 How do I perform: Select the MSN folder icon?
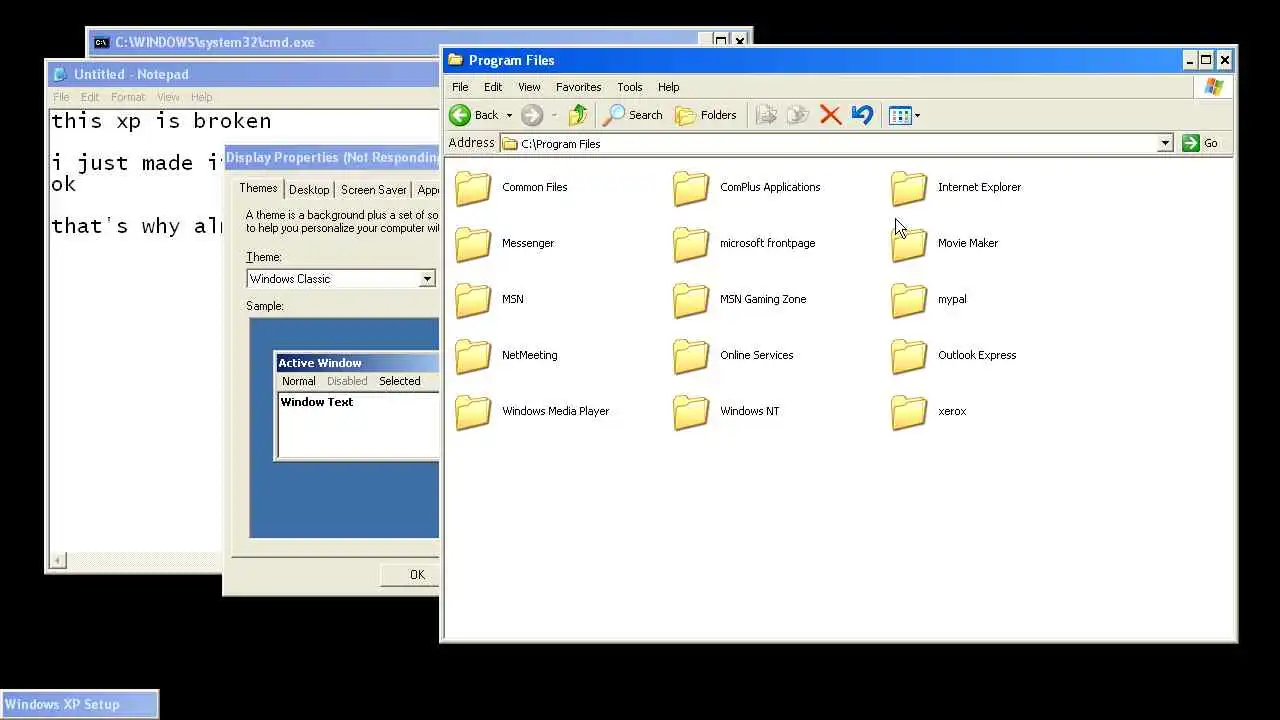[473, 299]
